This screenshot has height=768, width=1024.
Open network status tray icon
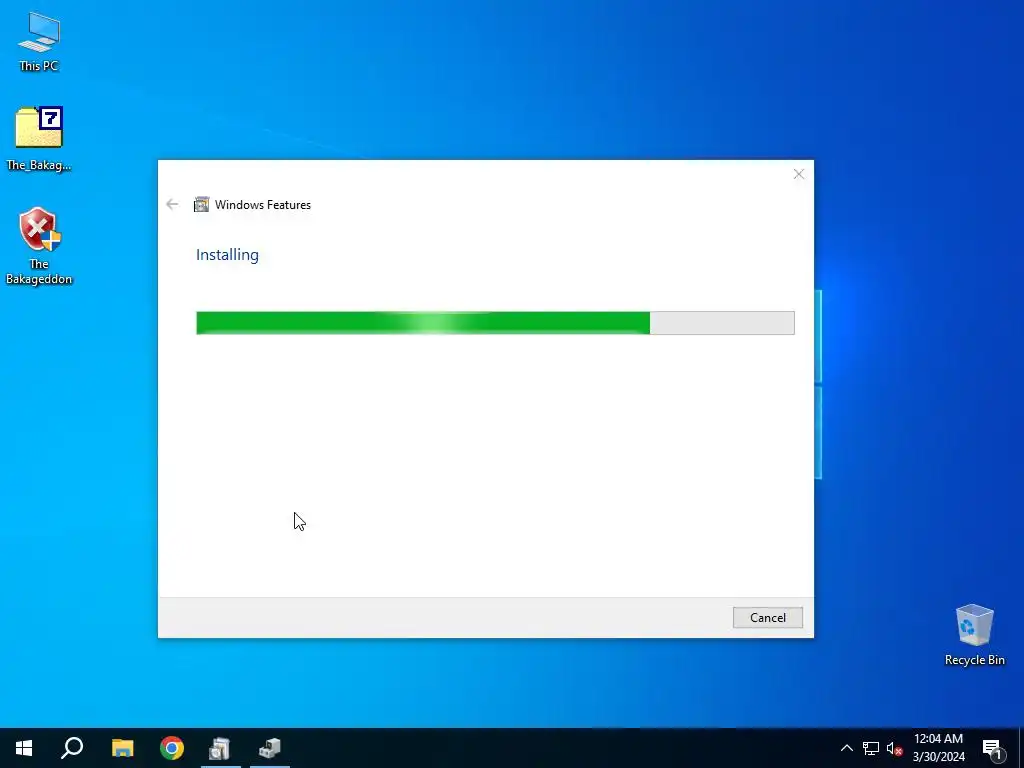[x=871, y=748]
